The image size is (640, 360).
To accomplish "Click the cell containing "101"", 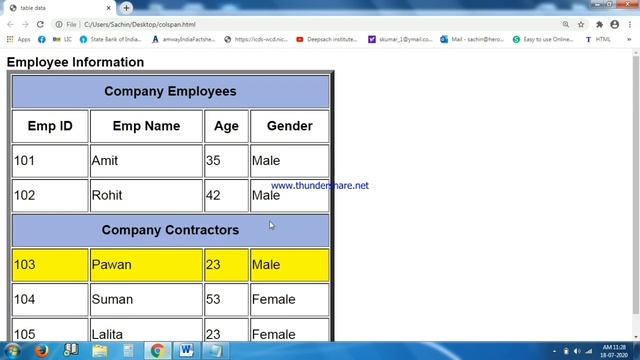I will click(50, 160).
